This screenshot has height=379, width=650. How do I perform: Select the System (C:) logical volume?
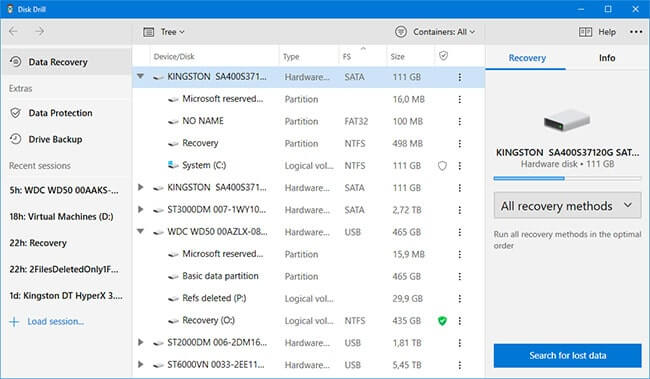pyautogui.click(x=308, y=165)
